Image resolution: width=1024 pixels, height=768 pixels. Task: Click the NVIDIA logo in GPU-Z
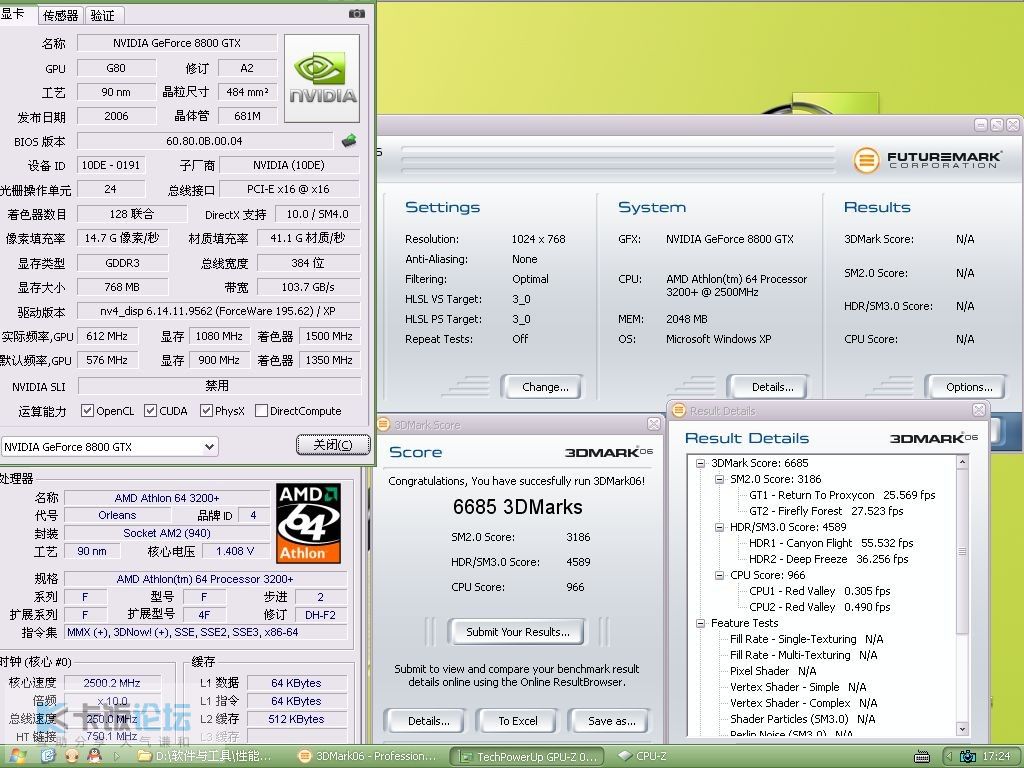[x=322, y=78]
